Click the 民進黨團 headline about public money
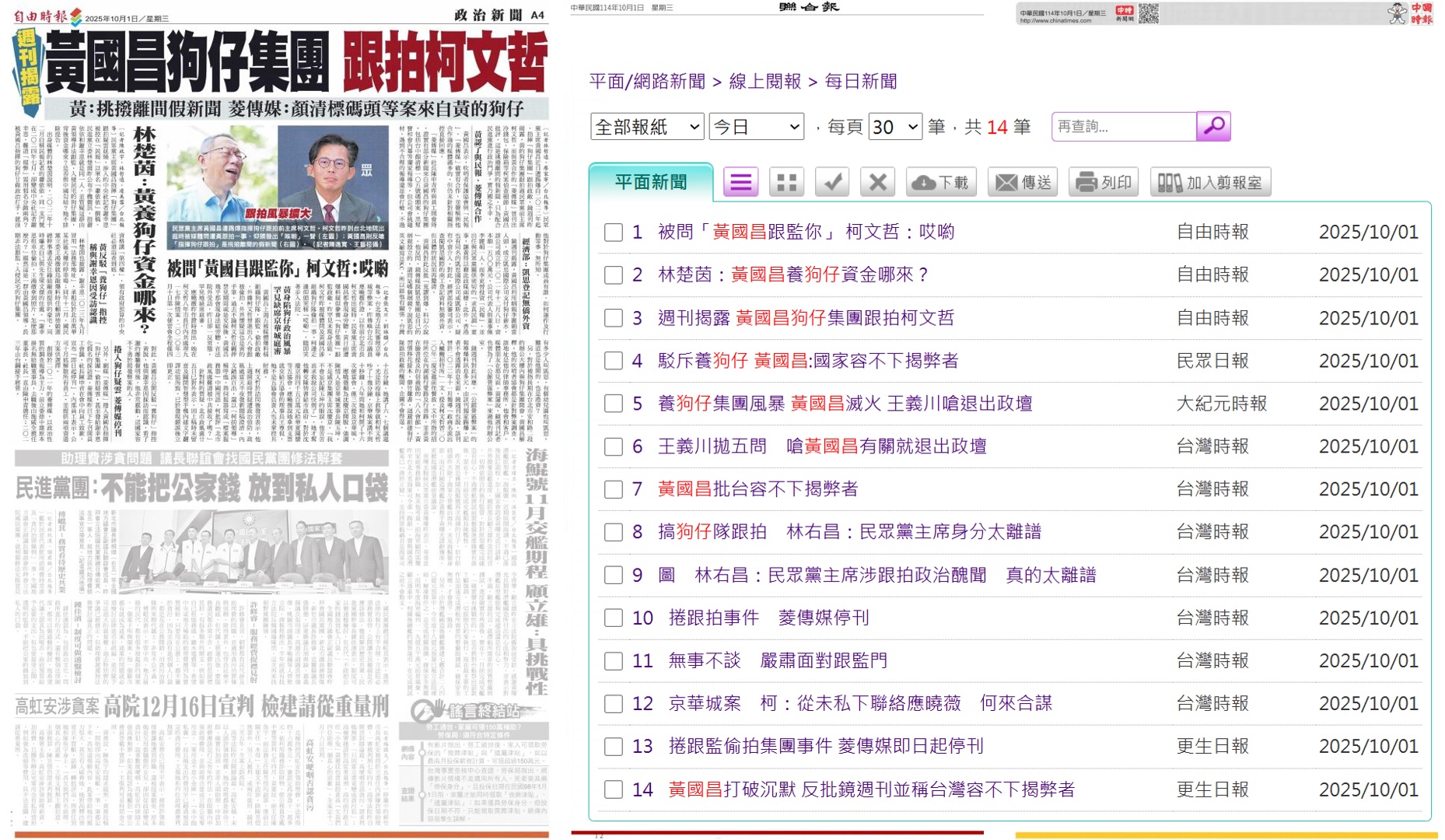The image size is (1445, 840). click(x=202, y=488)
